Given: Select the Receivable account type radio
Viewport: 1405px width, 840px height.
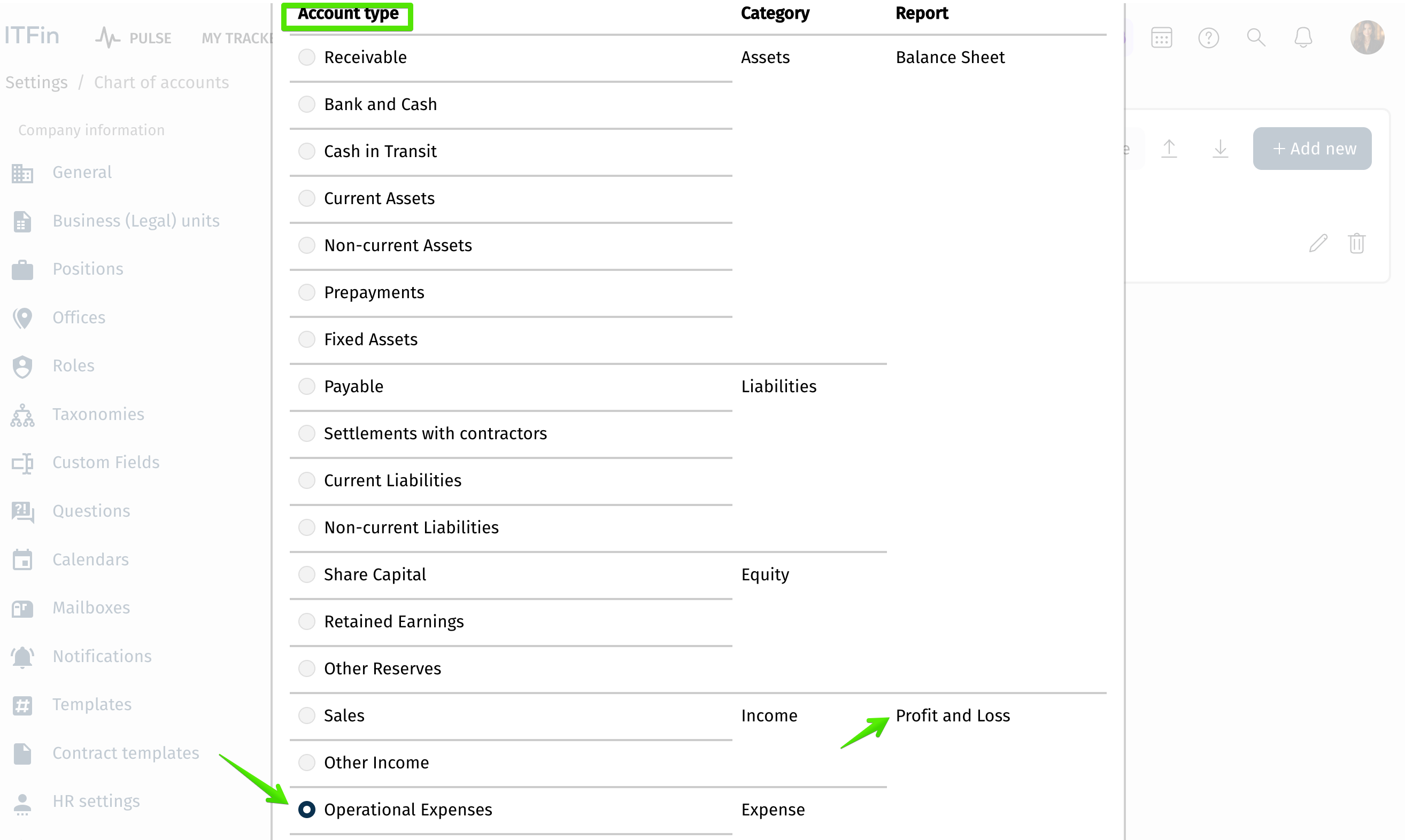Looking at the screenshot, I should point(306,57).
